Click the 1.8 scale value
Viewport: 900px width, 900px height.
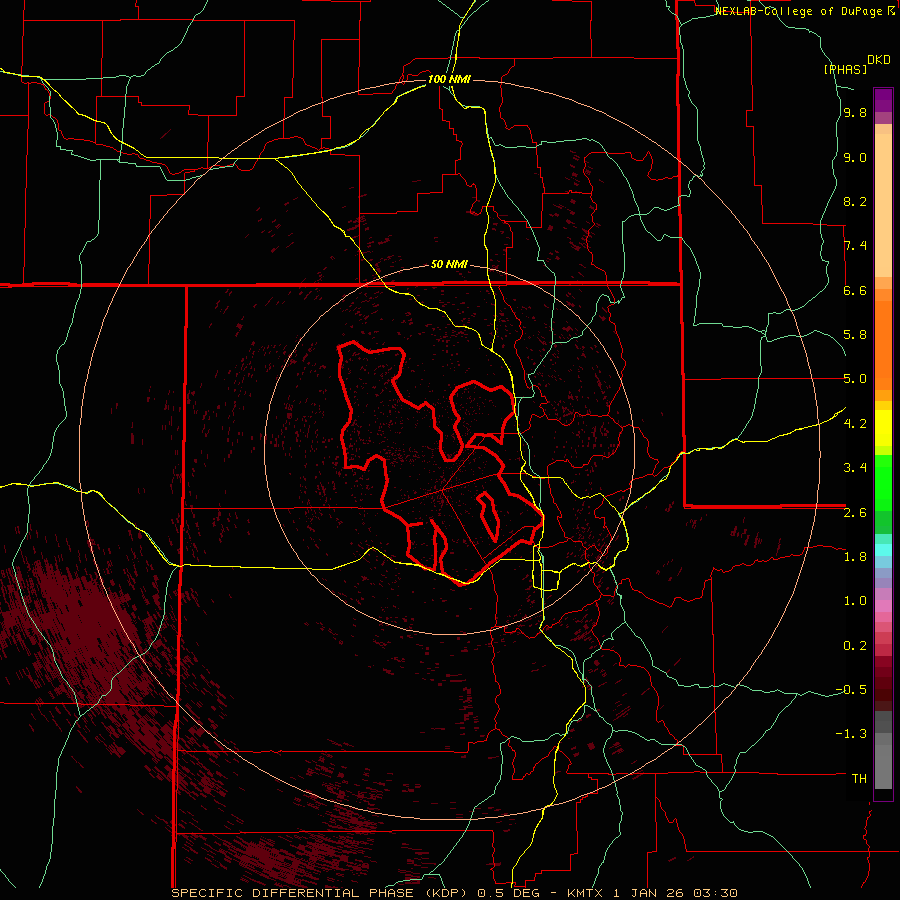click(855, 557)
